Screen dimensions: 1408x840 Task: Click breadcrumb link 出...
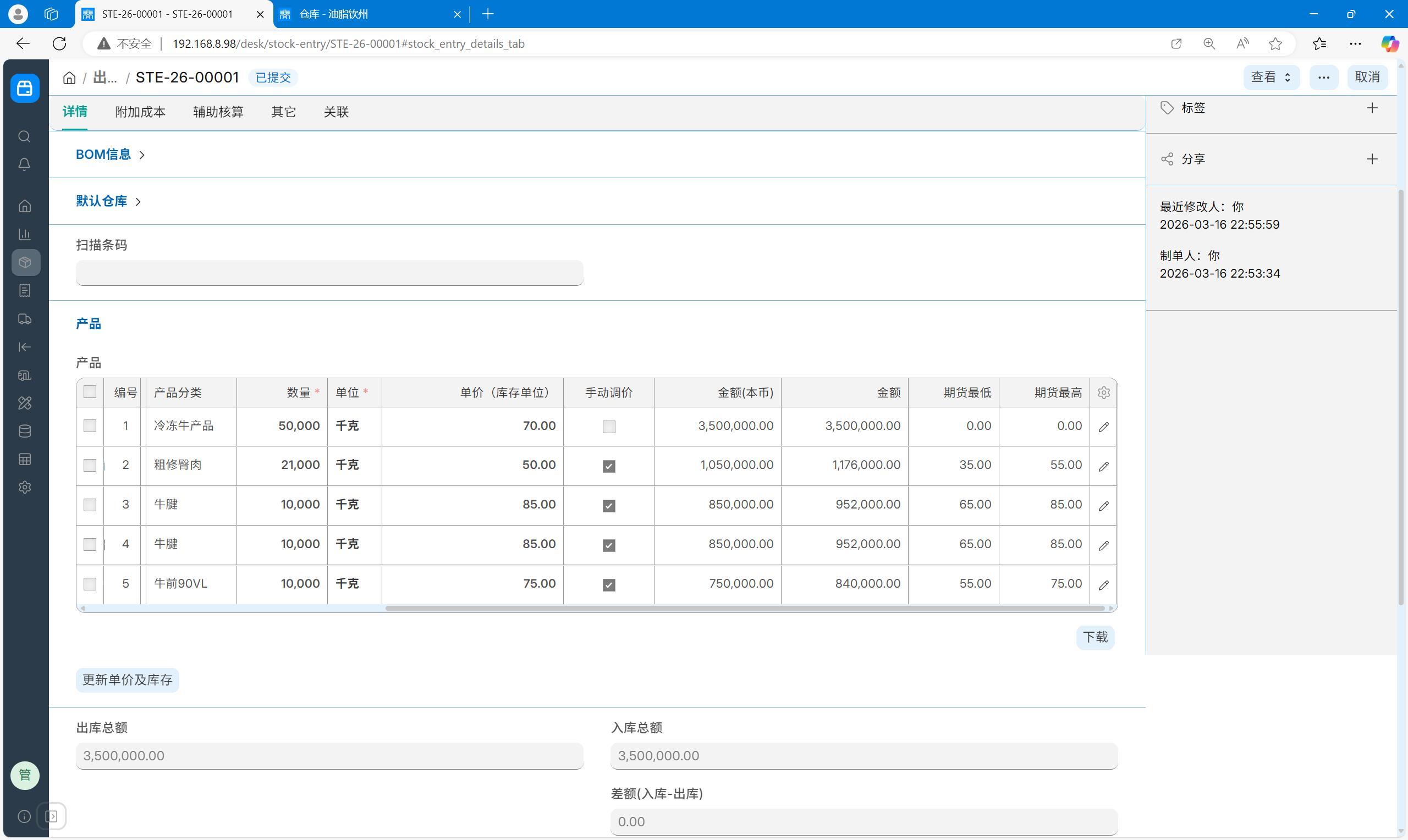coord(105,78)
